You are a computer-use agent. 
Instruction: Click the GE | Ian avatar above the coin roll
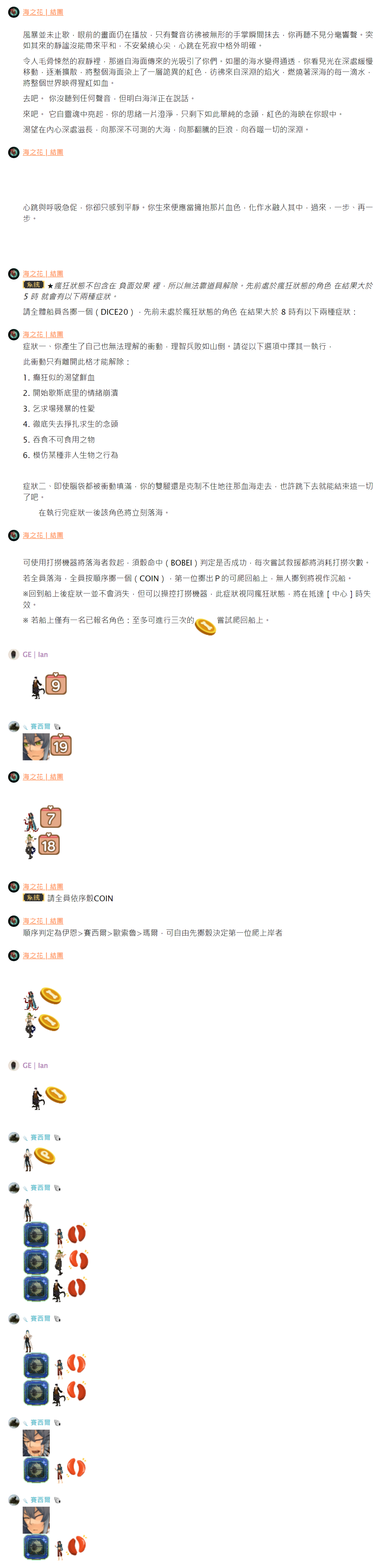tap(13, 1065)
